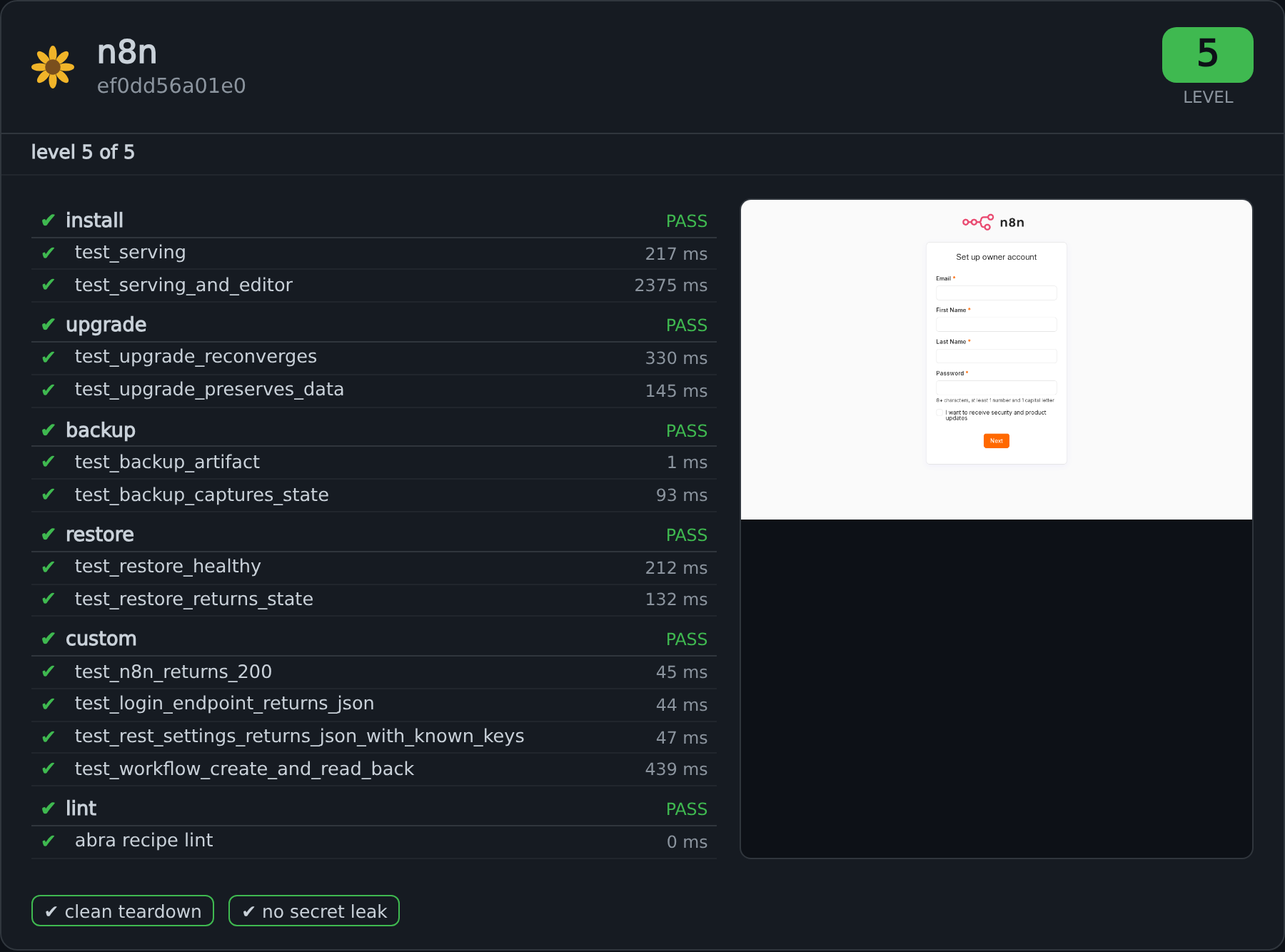Click the check mark beside test_serving_and_editor
Screen dimensions: 1285x952
pos(48,285)
